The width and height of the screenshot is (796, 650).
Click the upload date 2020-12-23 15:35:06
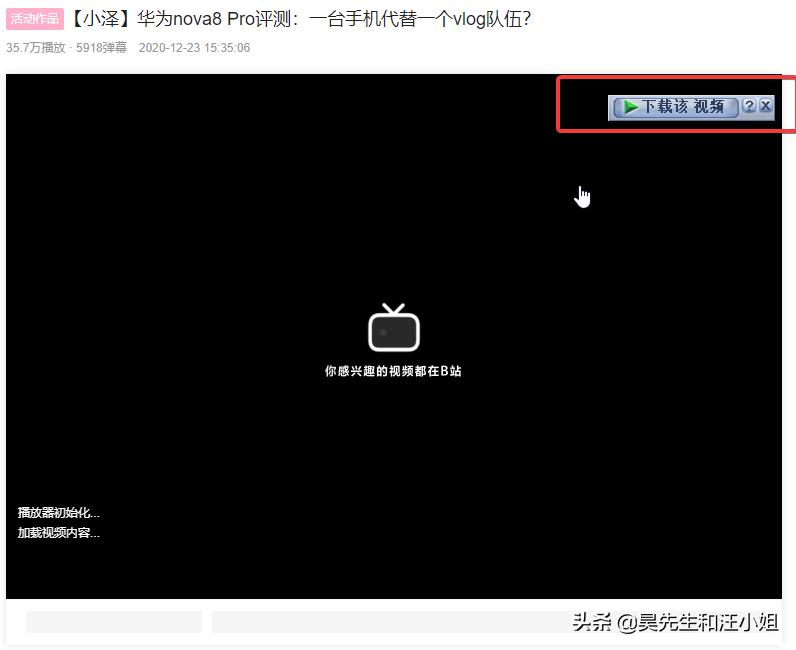194,48
